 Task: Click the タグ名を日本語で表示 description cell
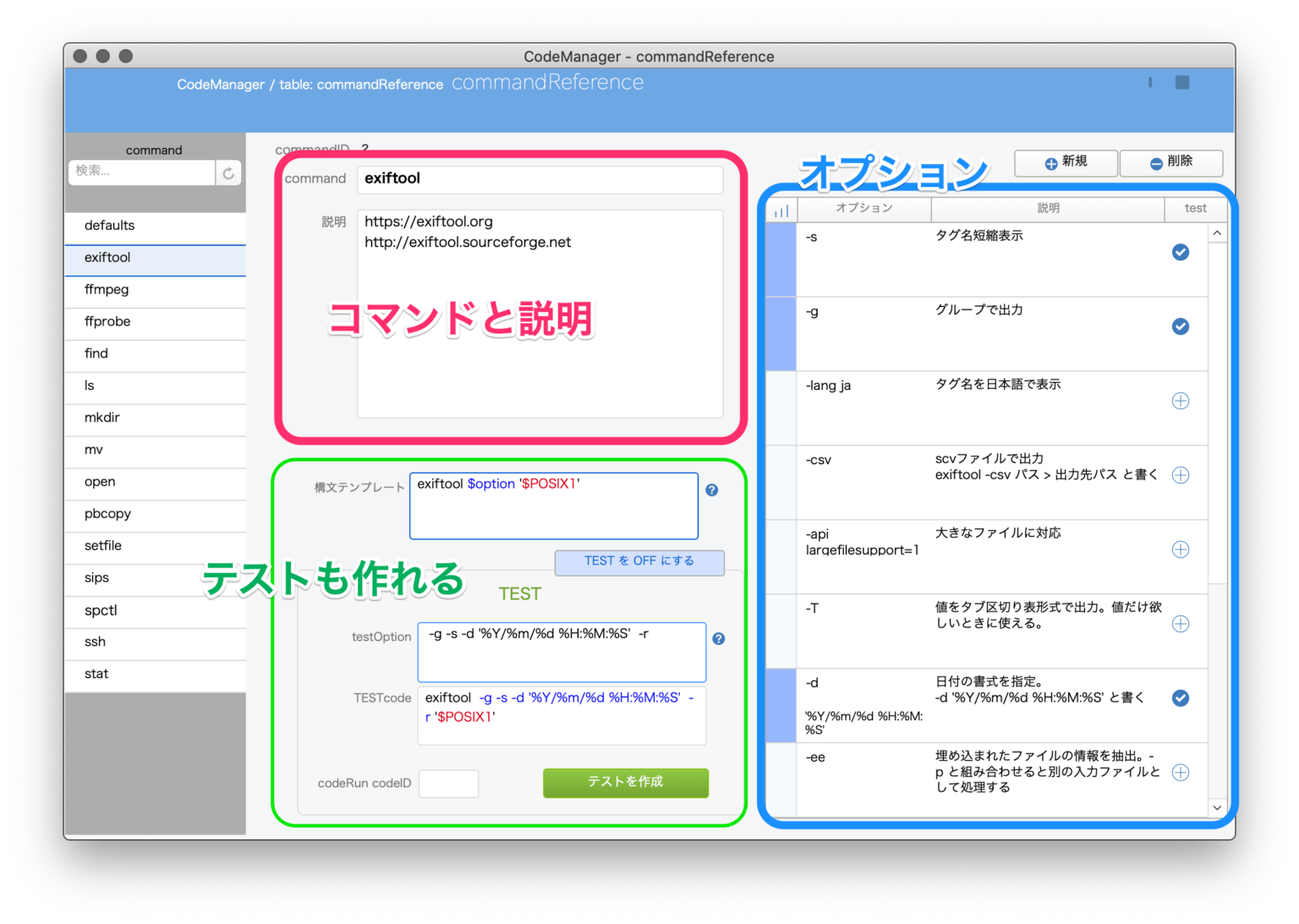pyautogui.click(x=1049, y=408)
